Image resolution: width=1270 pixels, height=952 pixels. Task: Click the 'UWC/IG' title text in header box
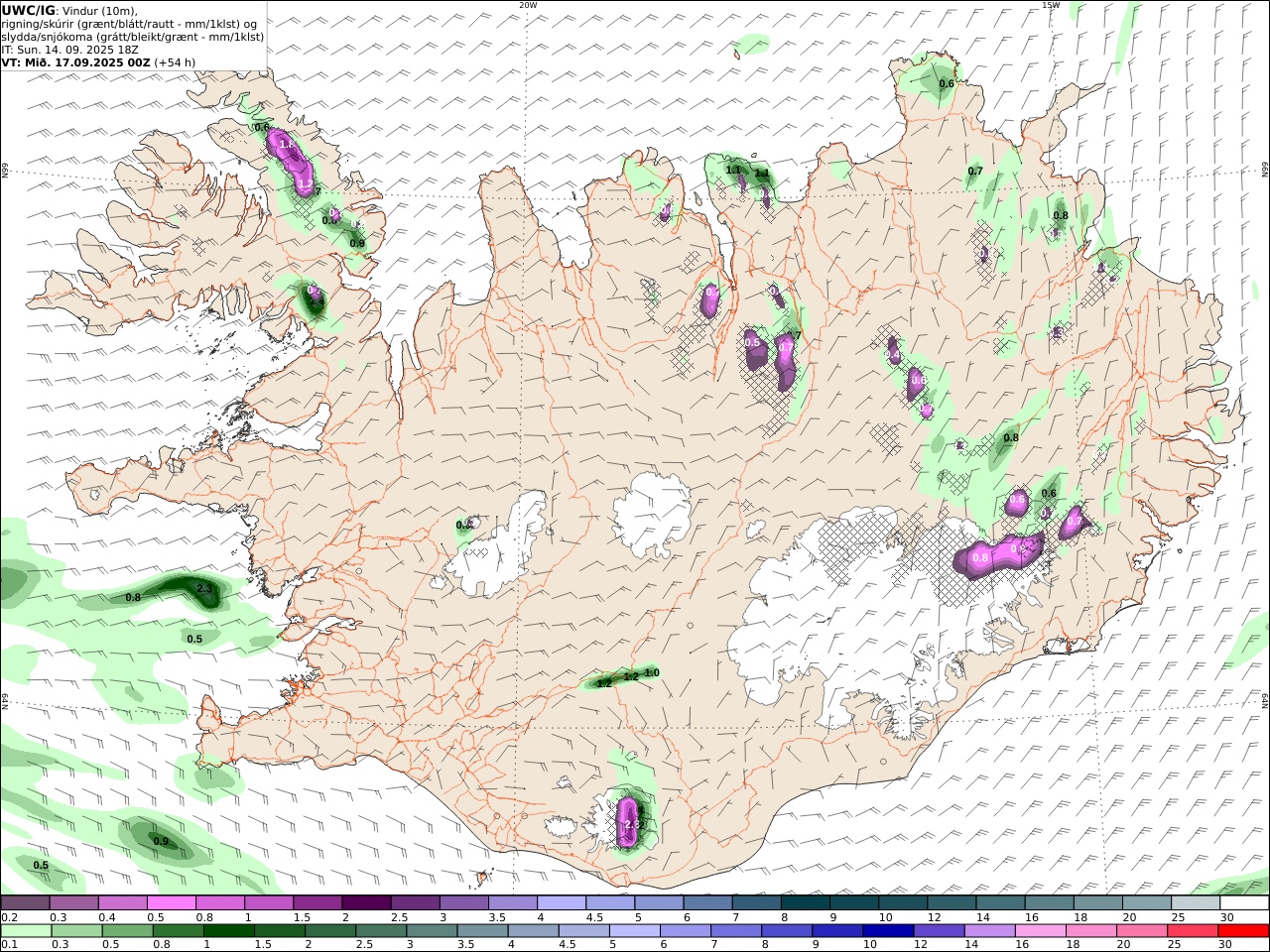(x=28, y=10)
